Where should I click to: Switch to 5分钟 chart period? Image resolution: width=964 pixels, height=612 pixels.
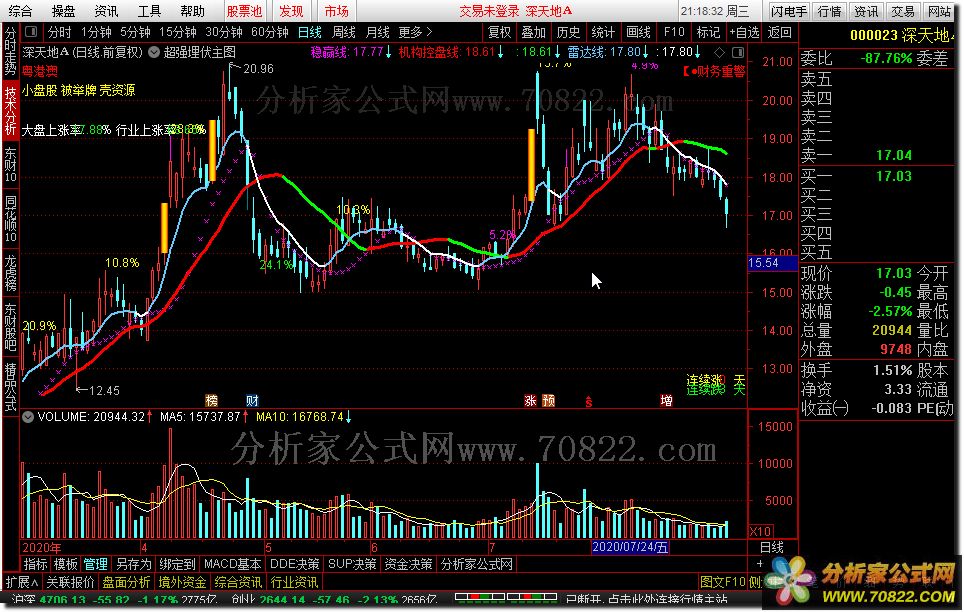[x=135, y=32]
